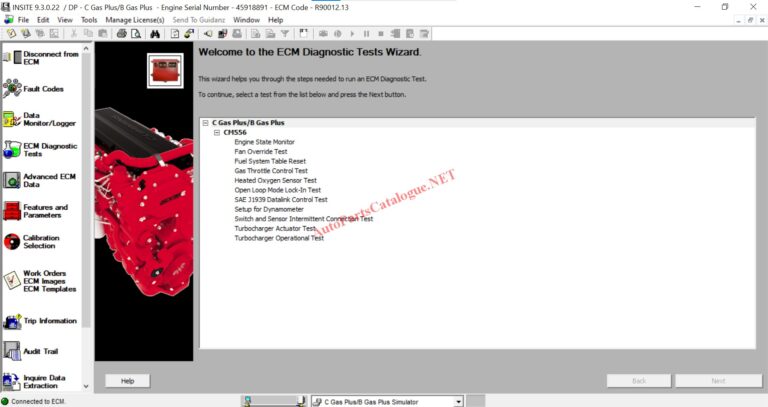
Task: Click the Print icon in the toolbar
Action: pyautogui.click(x=121, y=33)
